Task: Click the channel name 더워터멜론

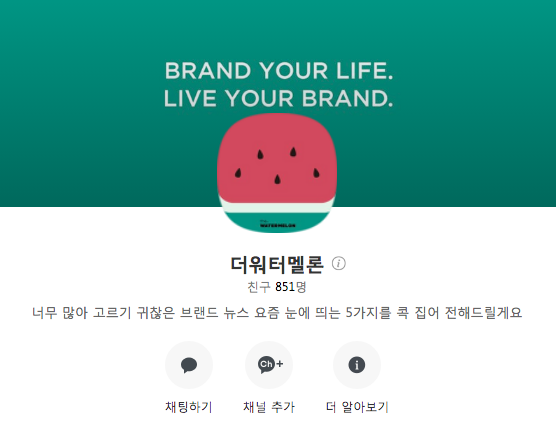Action: coord(277,264)
